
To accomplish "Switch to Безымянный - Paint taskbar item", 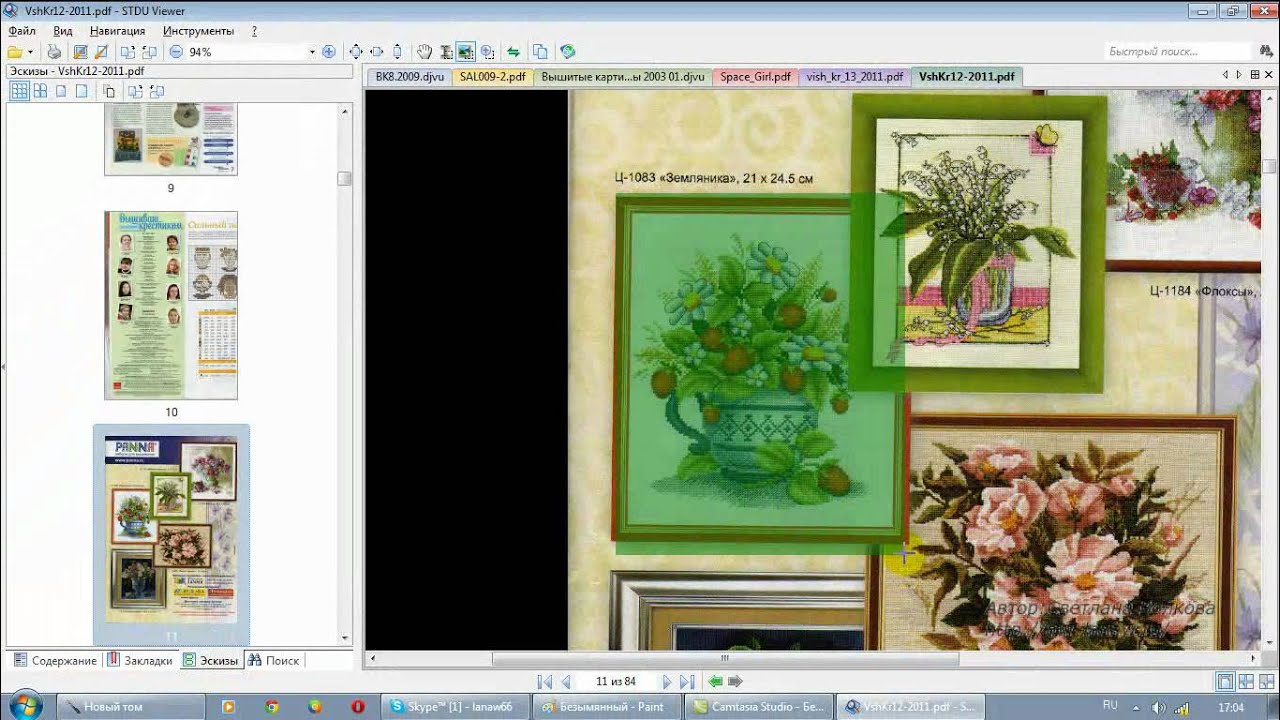I will point(607,706).
